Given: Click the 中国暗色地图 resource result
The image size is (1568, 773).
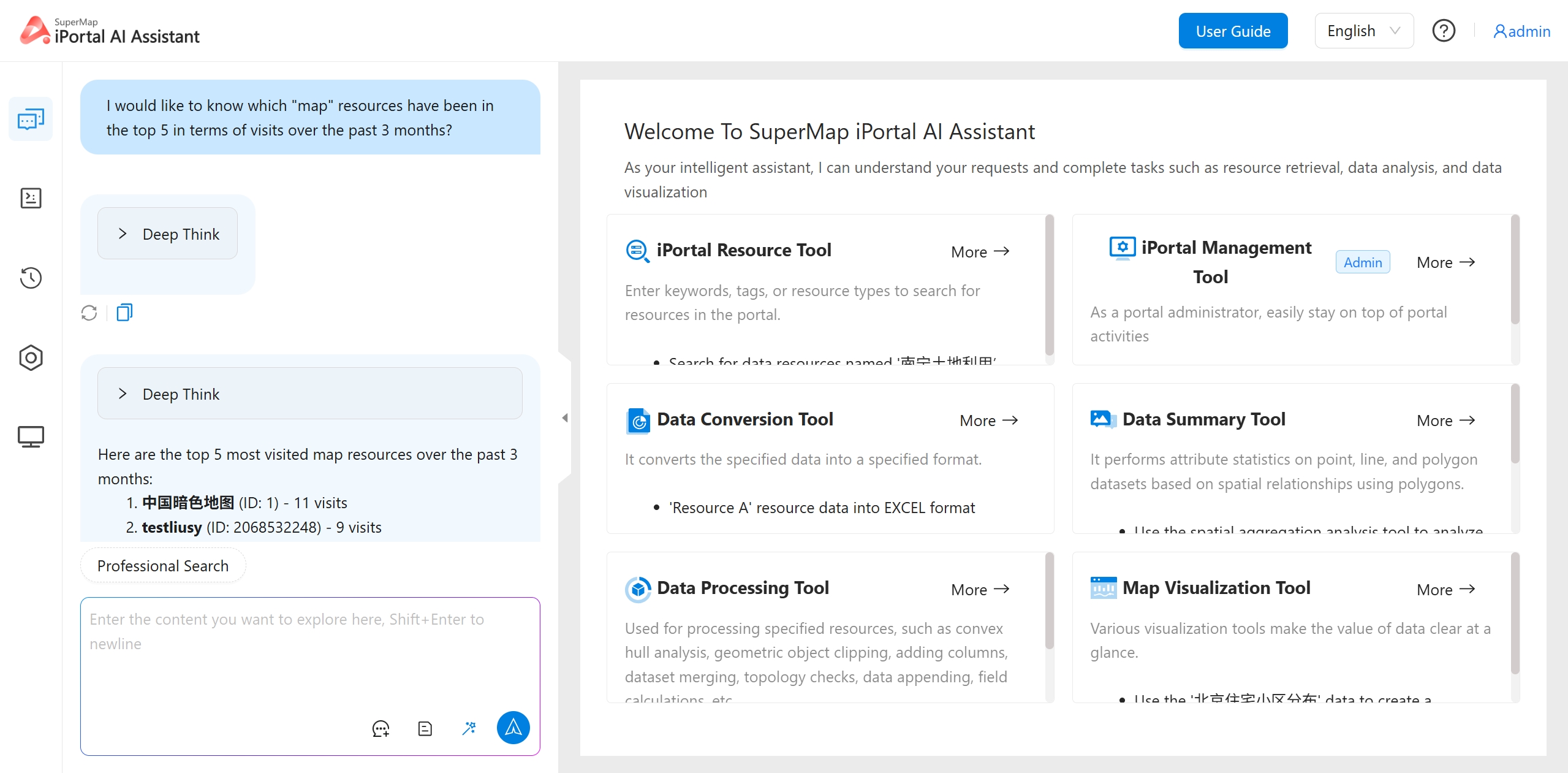Looking at the screenshot, I should [244, 503].
